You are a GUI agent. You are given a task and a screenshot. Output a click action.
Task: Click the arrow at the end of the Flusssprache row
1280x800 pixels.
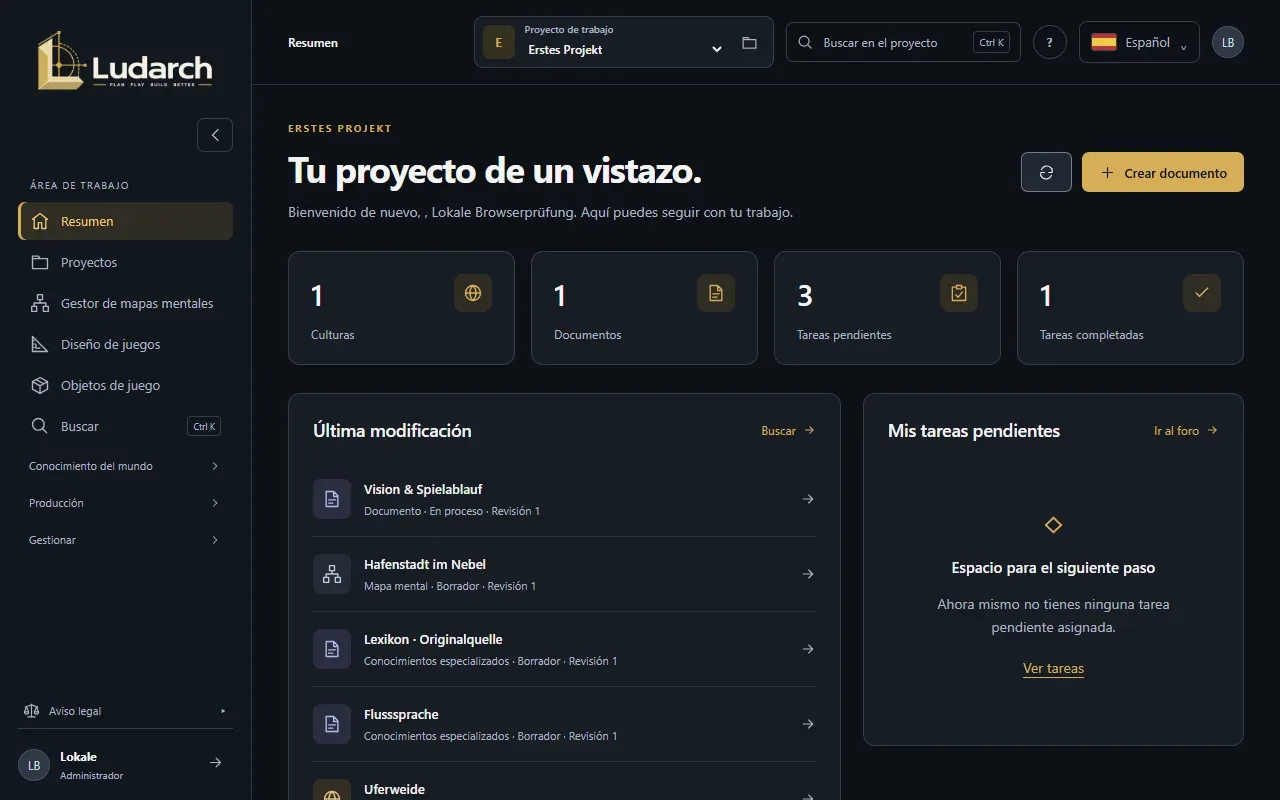point(808,724)
